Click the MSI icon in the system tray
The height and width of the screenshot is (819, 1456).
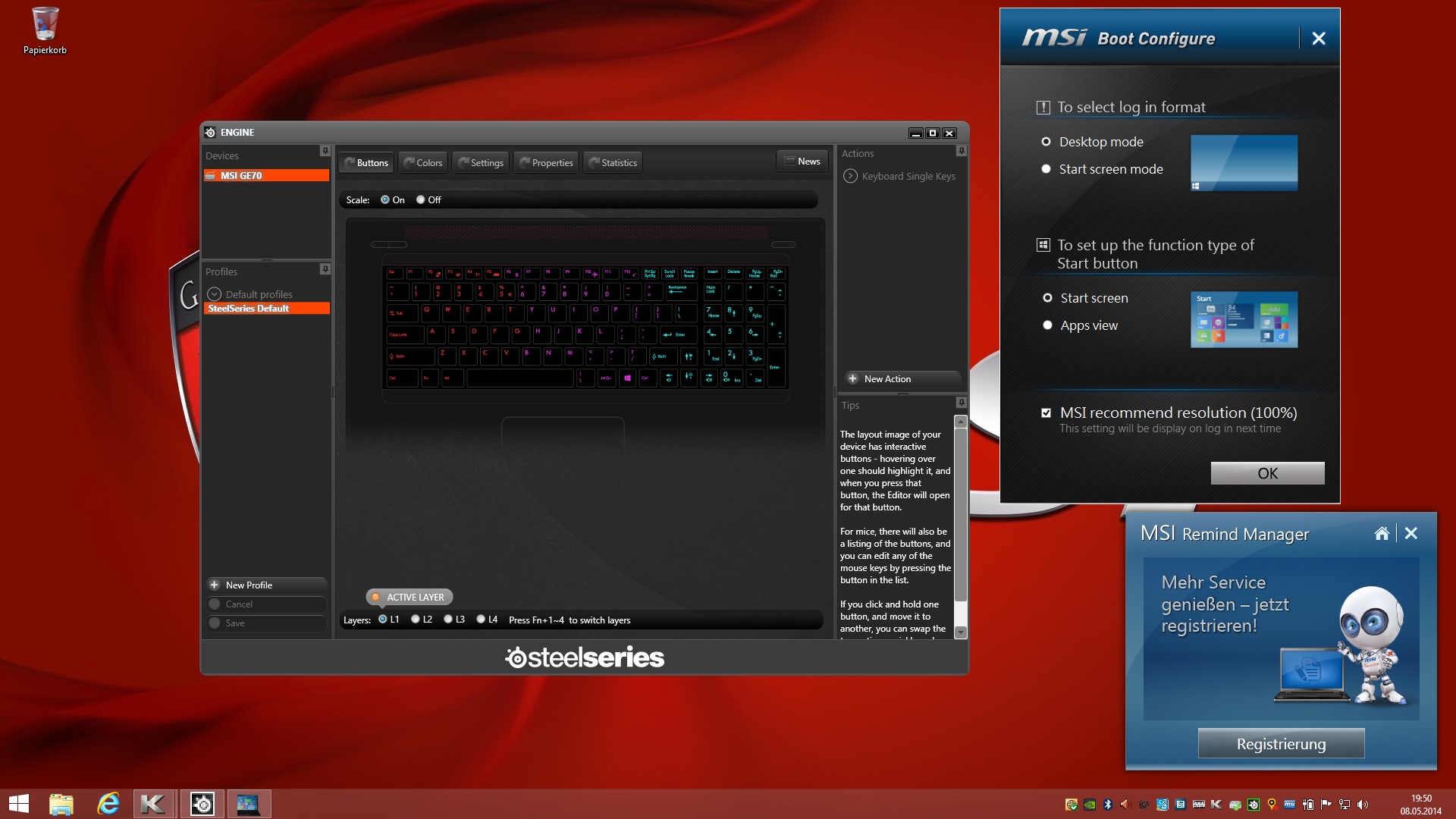click(x=1289, y=805)
